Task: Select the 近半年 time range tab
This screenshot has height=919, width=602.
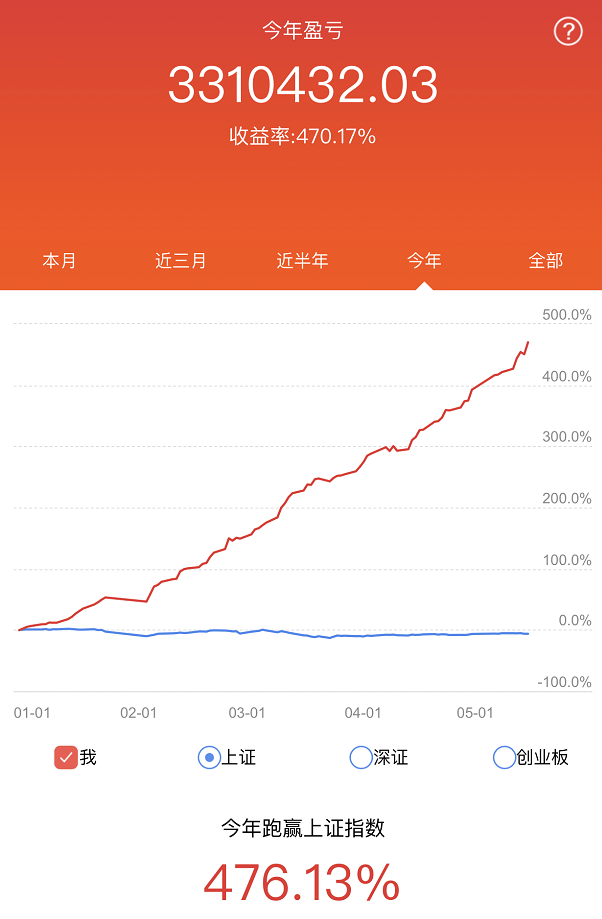Action: (302, 261)
